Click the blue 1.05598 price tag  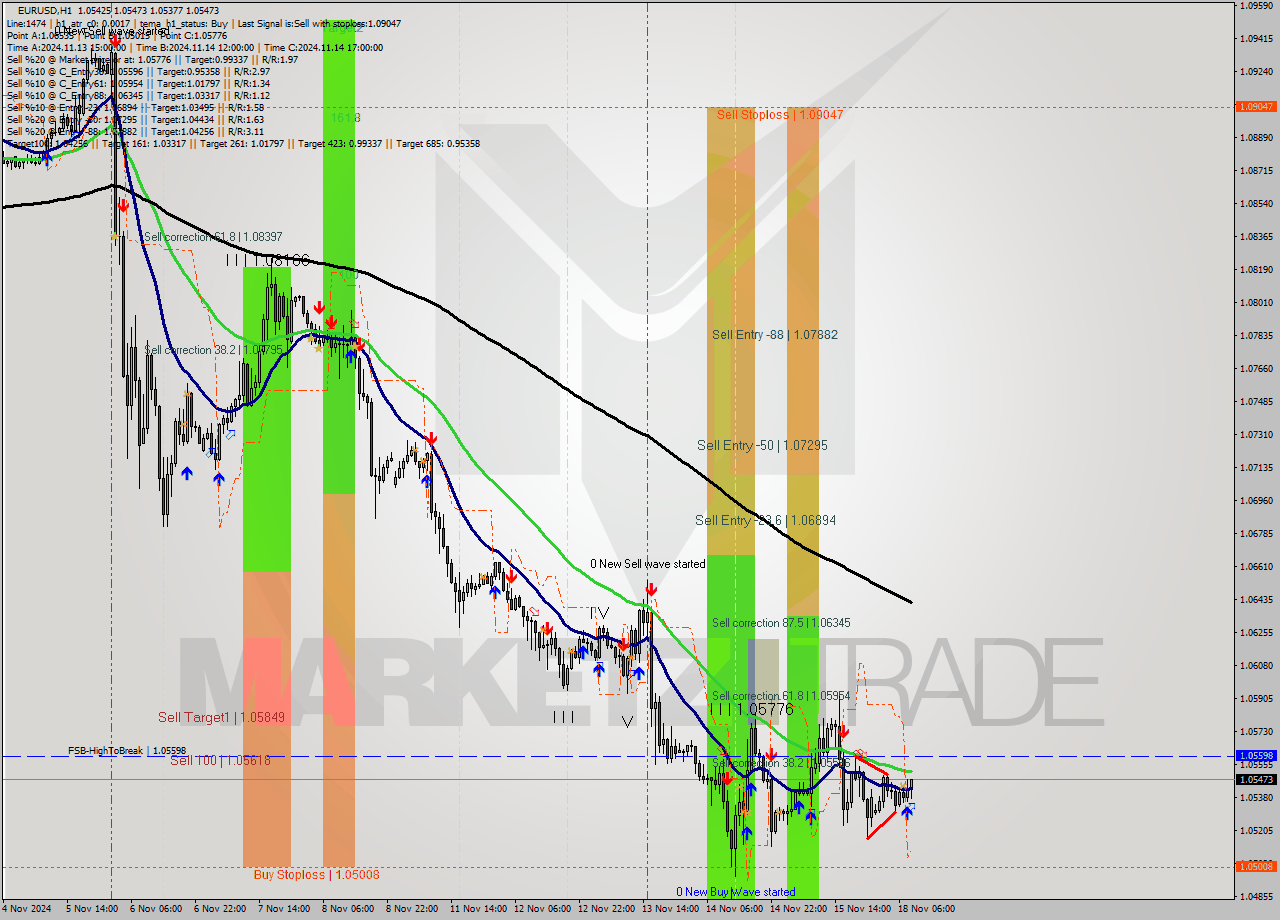tap(1256, 756)
